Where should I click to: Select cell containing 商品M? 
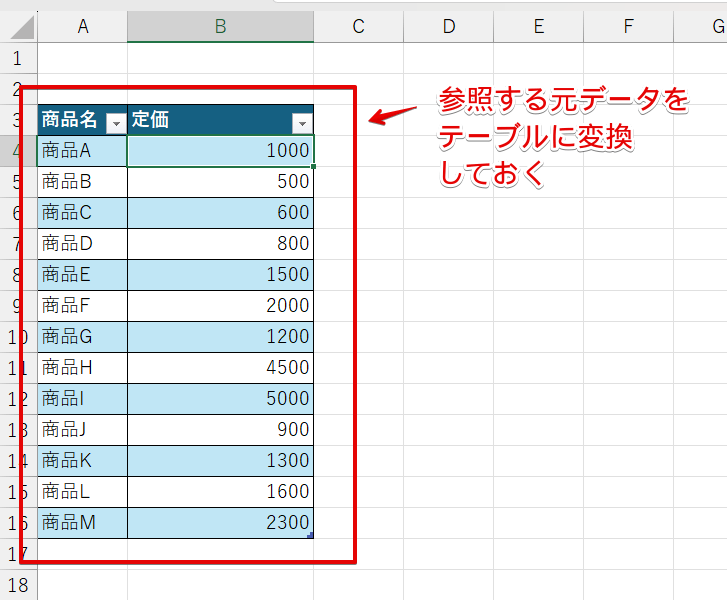[x=83, y=523]
